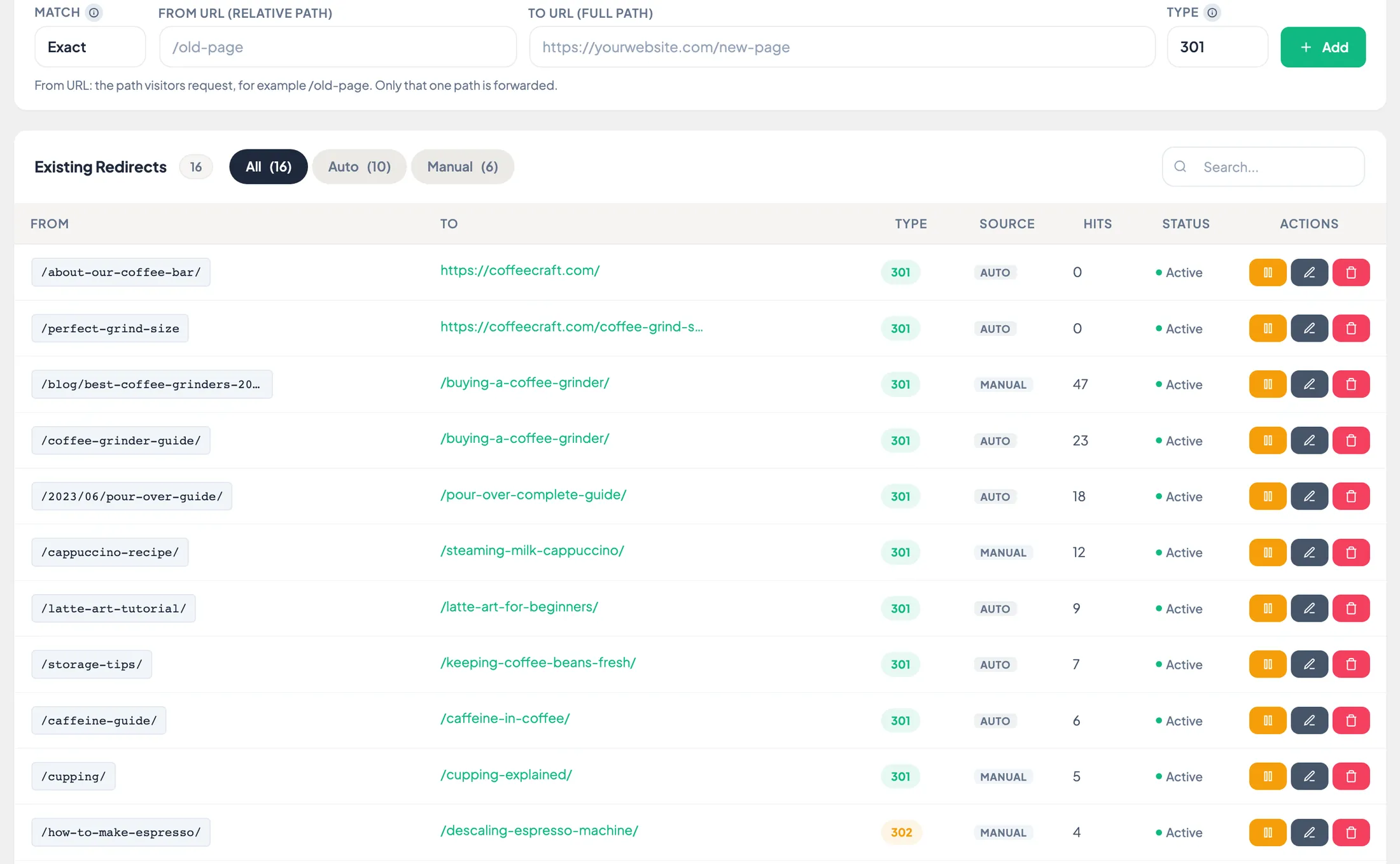The image size is (1400, 864).
Task: Show the All (16) redirects tab
Action: tap(269, 167)
